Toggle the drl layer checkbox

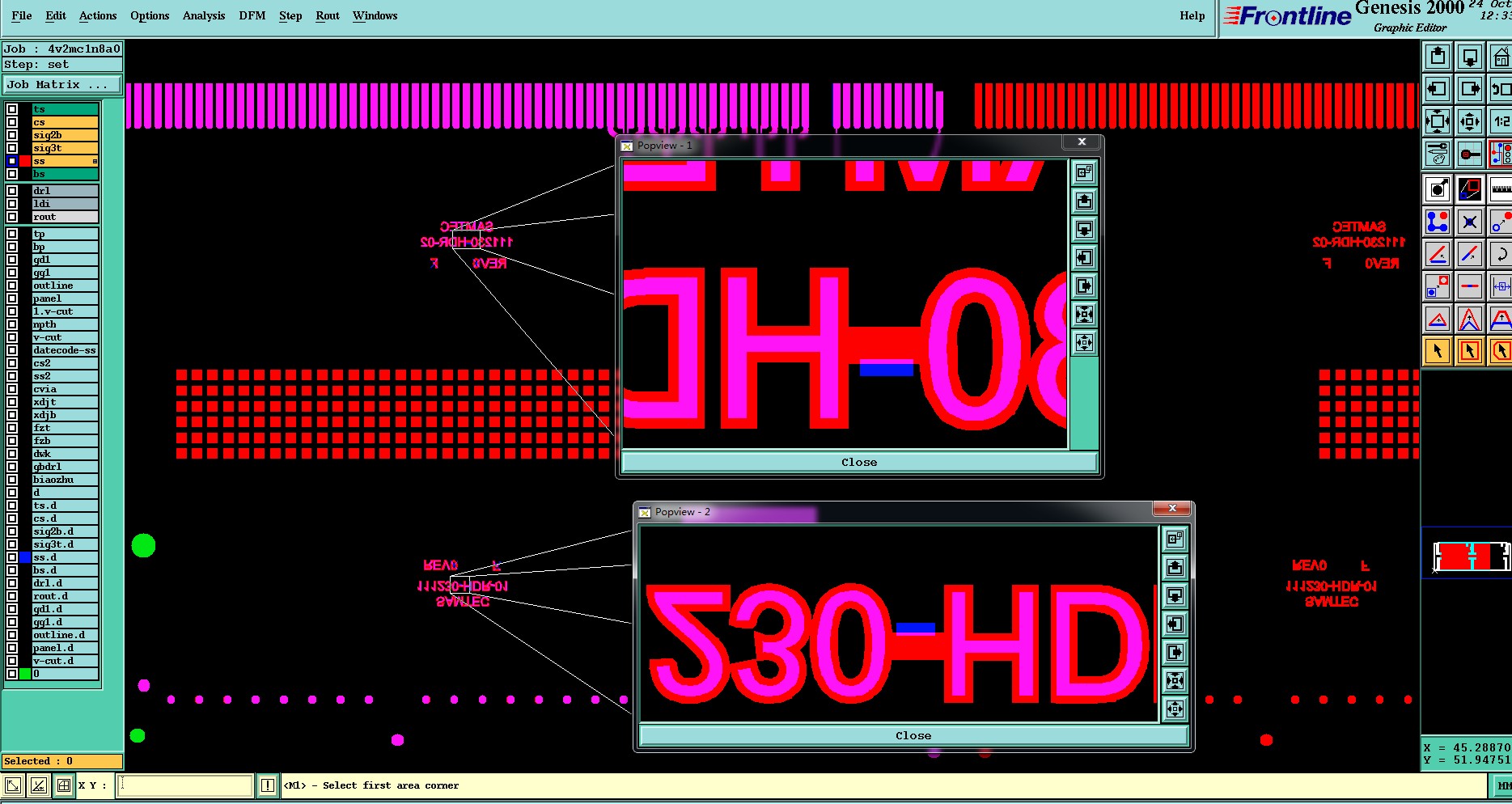(x=12, y=191)
